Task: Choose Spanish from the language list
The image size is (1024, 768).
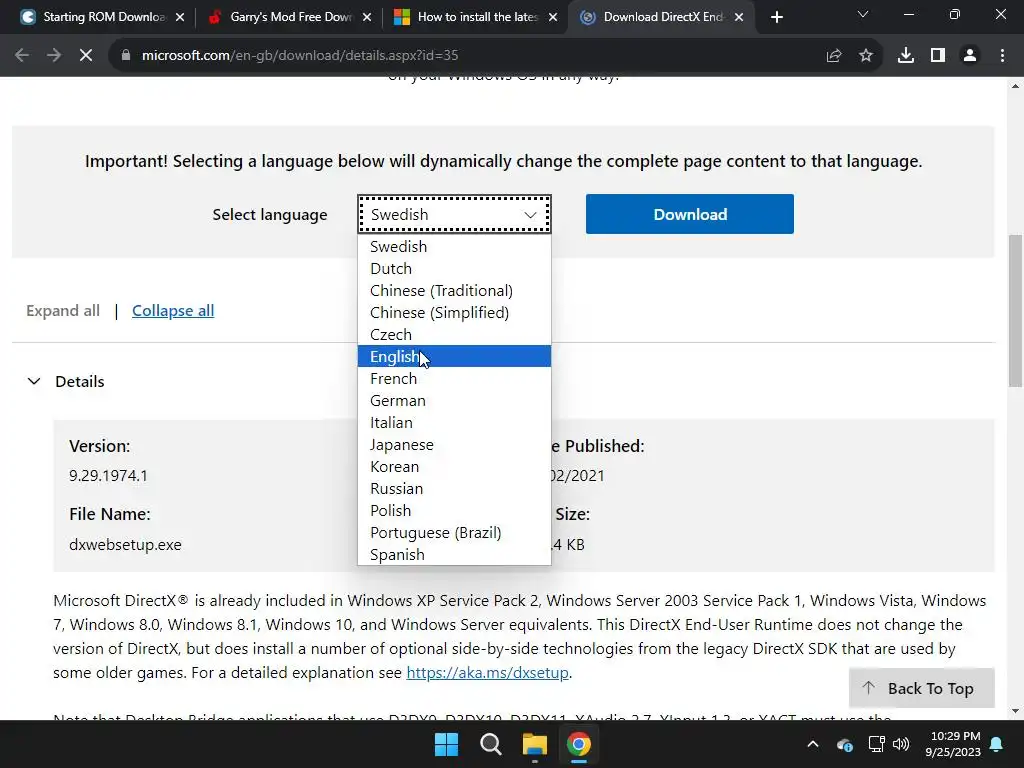Action: pyautogui.click(x=454, y=554)
